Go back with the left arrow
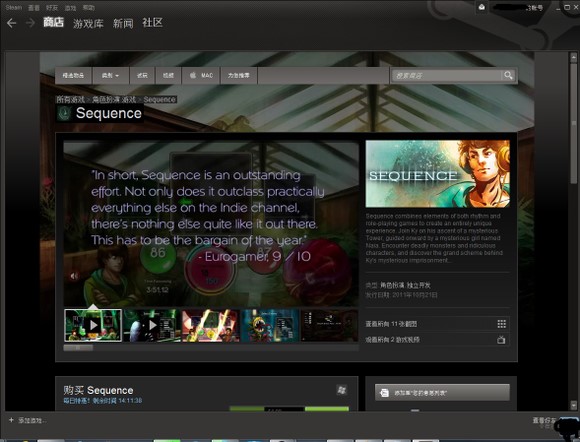Screen dimensions: 580x442 [x=11, y=23]
